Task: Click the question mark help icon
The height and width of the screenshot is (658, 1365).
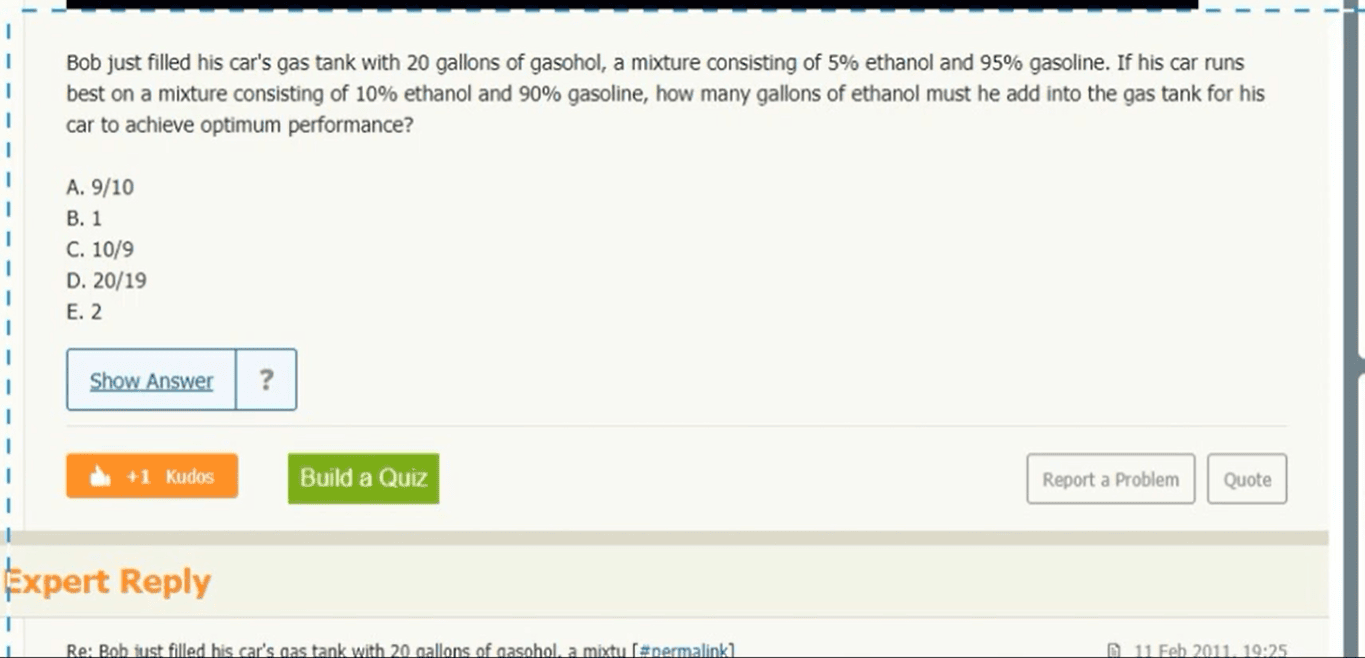Action: (266, 380)
